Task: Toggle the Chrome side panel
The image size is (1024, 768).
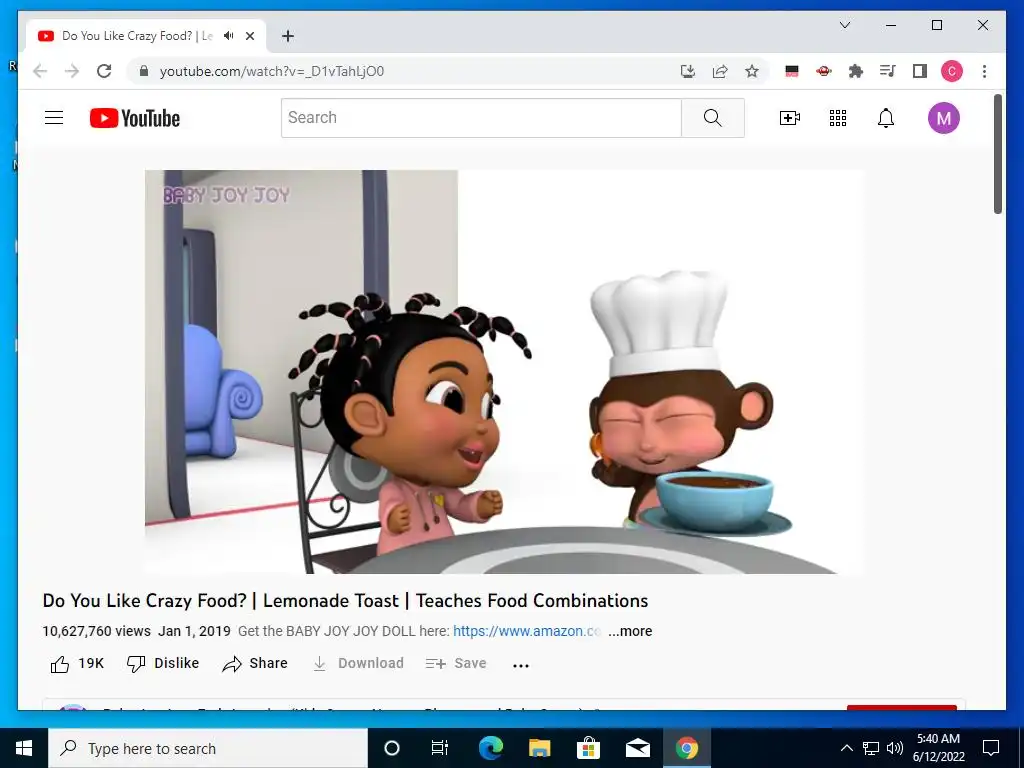Action: [x=920, y=71]
